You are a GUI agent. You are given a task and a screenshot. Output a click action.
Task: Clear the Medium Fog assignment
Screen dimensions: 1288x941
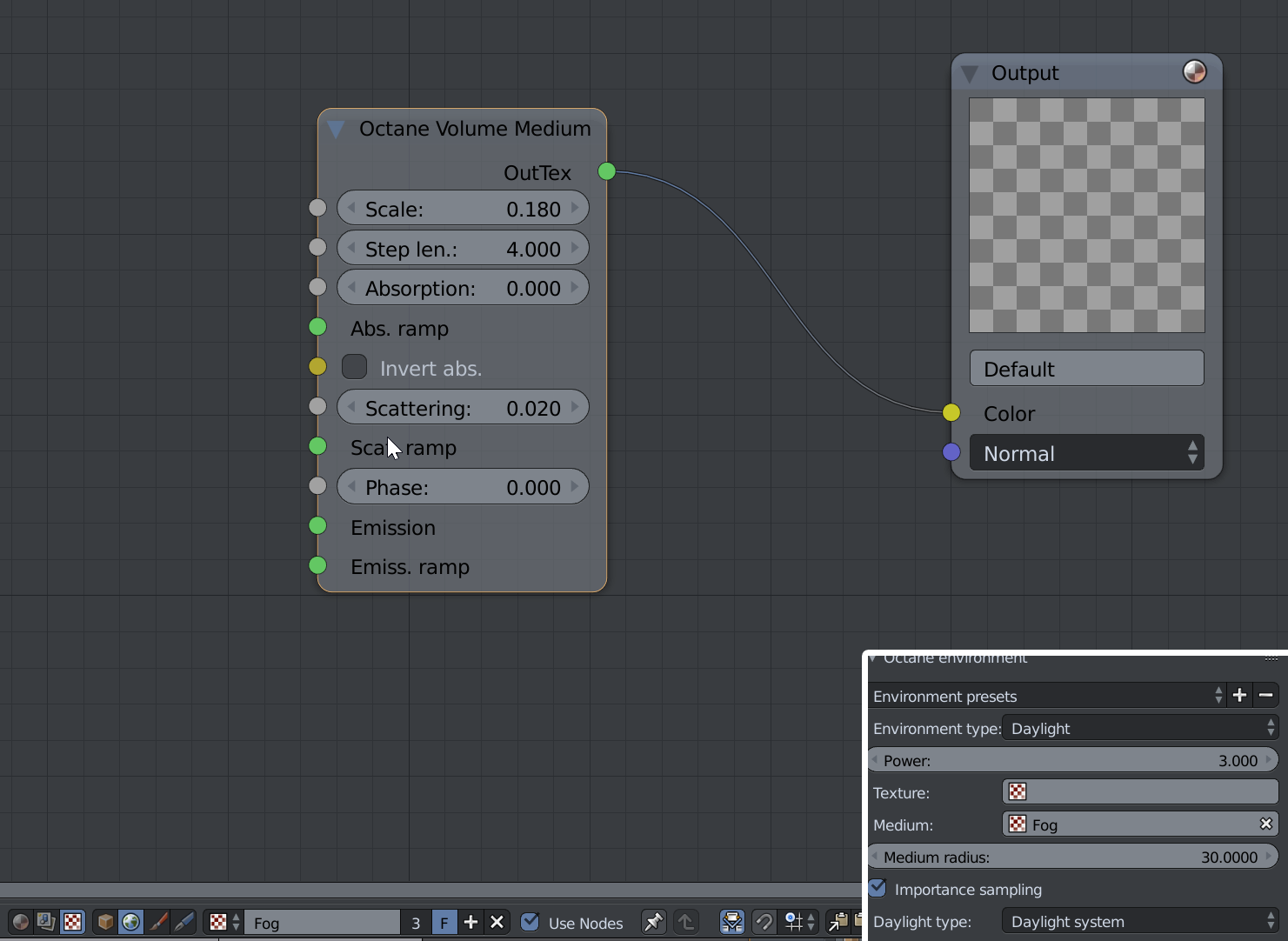[x=1266, y=824]
